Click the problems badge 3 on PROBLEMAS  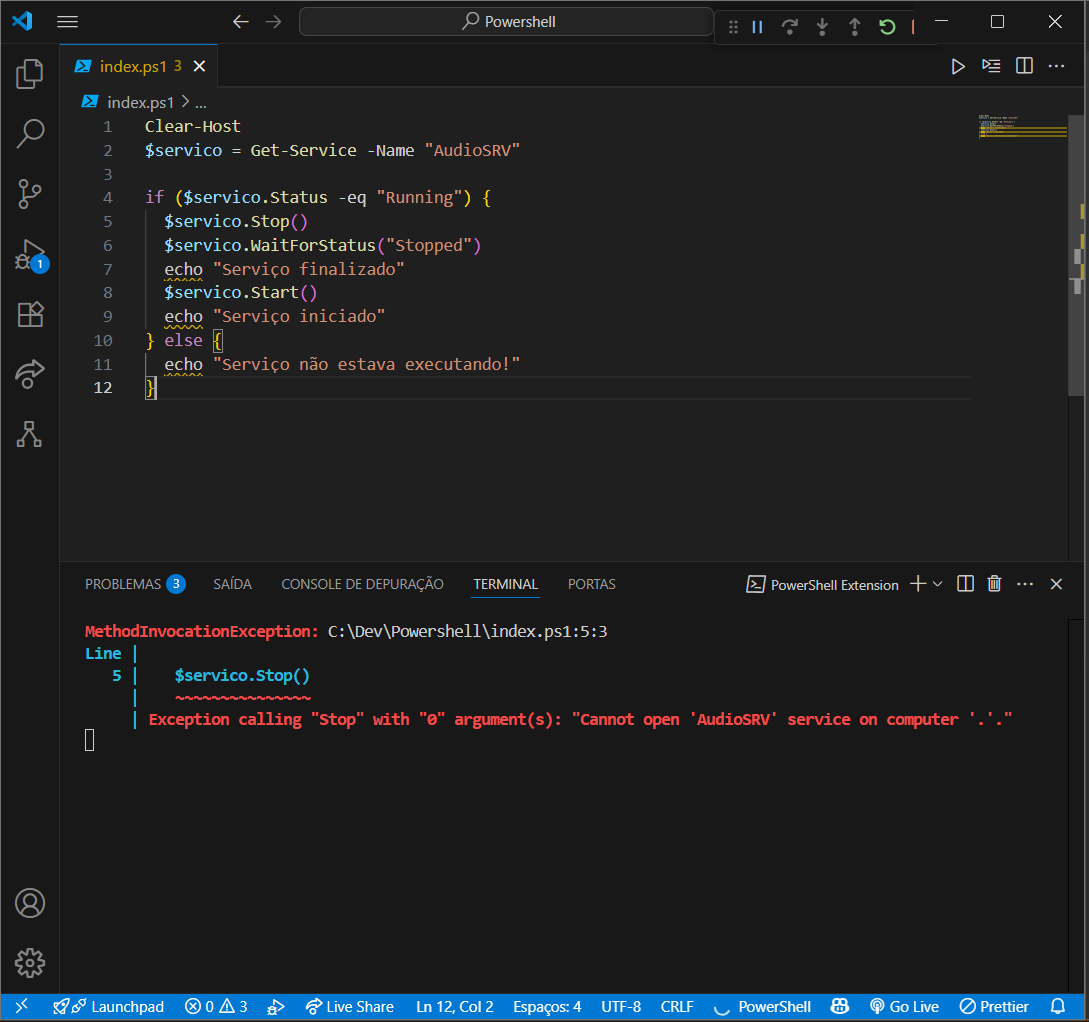click(176, 584)
